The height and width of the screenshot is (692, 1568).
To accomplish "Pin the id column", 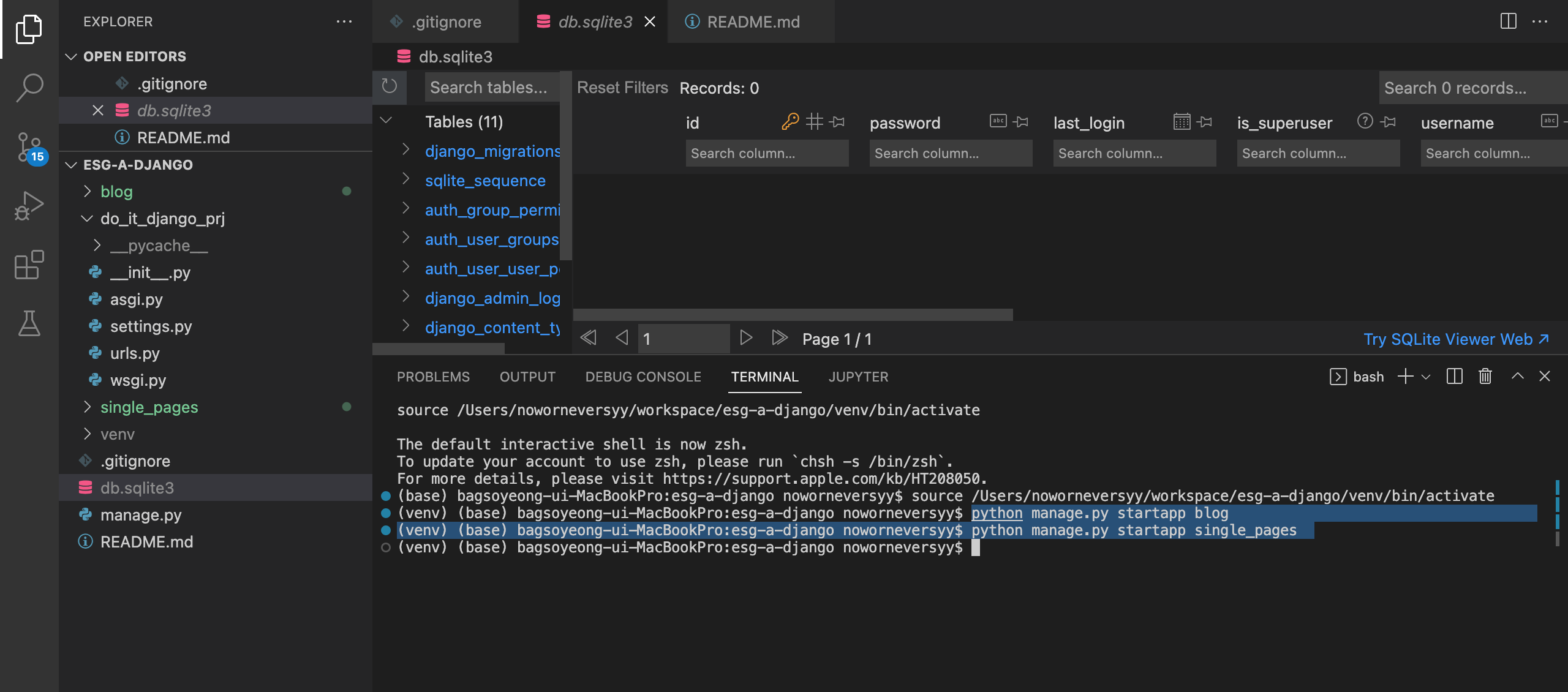I will [837, 121].
